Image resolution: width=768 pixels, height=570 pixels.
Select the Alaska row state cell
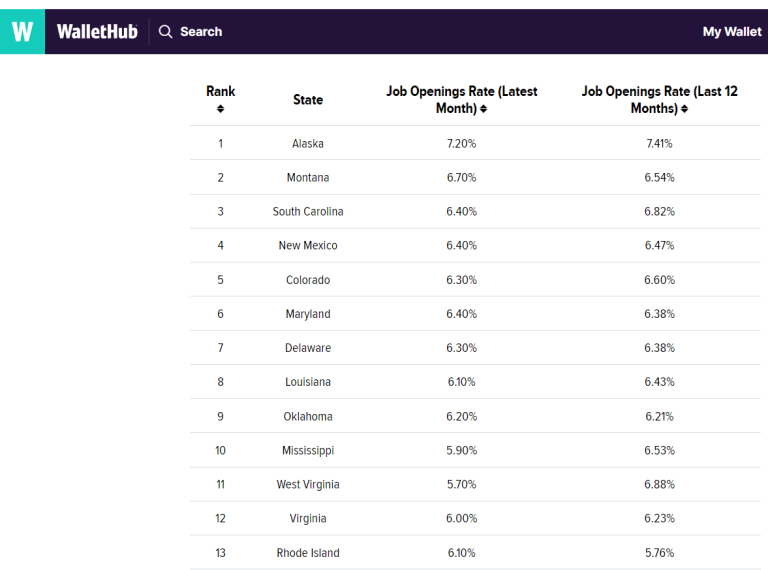pos(308,144)
